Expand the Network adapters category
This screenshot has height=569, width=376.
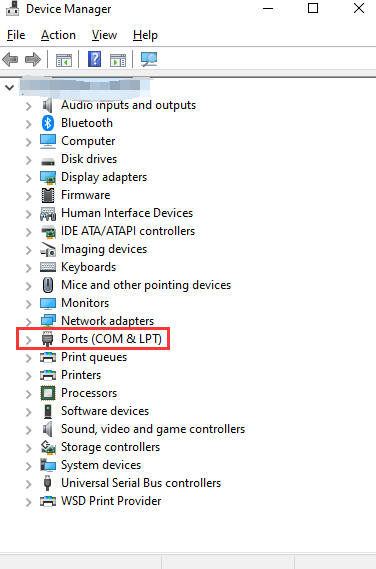(28, 322)
